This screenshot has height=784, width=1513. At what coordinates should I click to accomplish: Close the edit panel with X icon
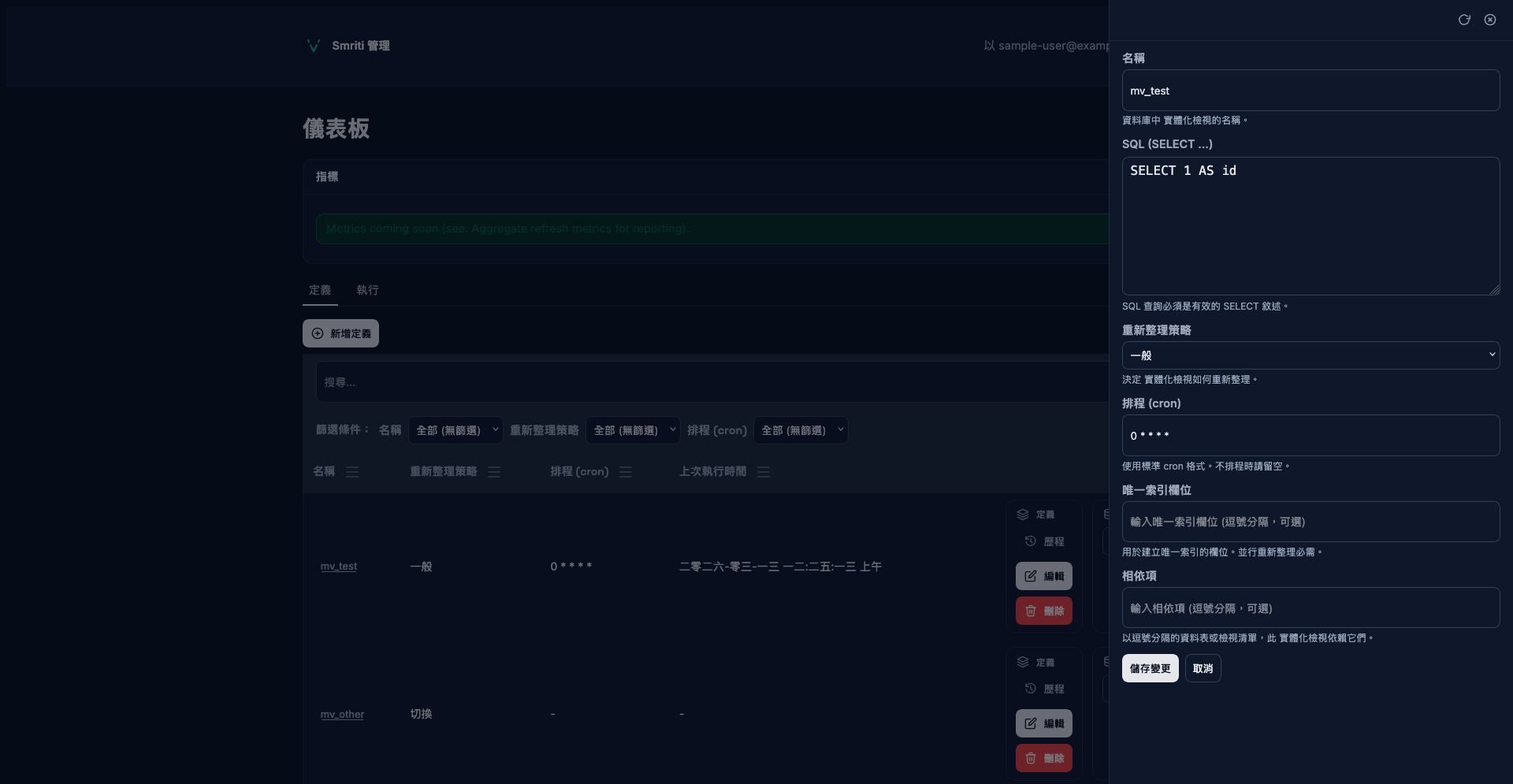click(x=1489, y=20)
